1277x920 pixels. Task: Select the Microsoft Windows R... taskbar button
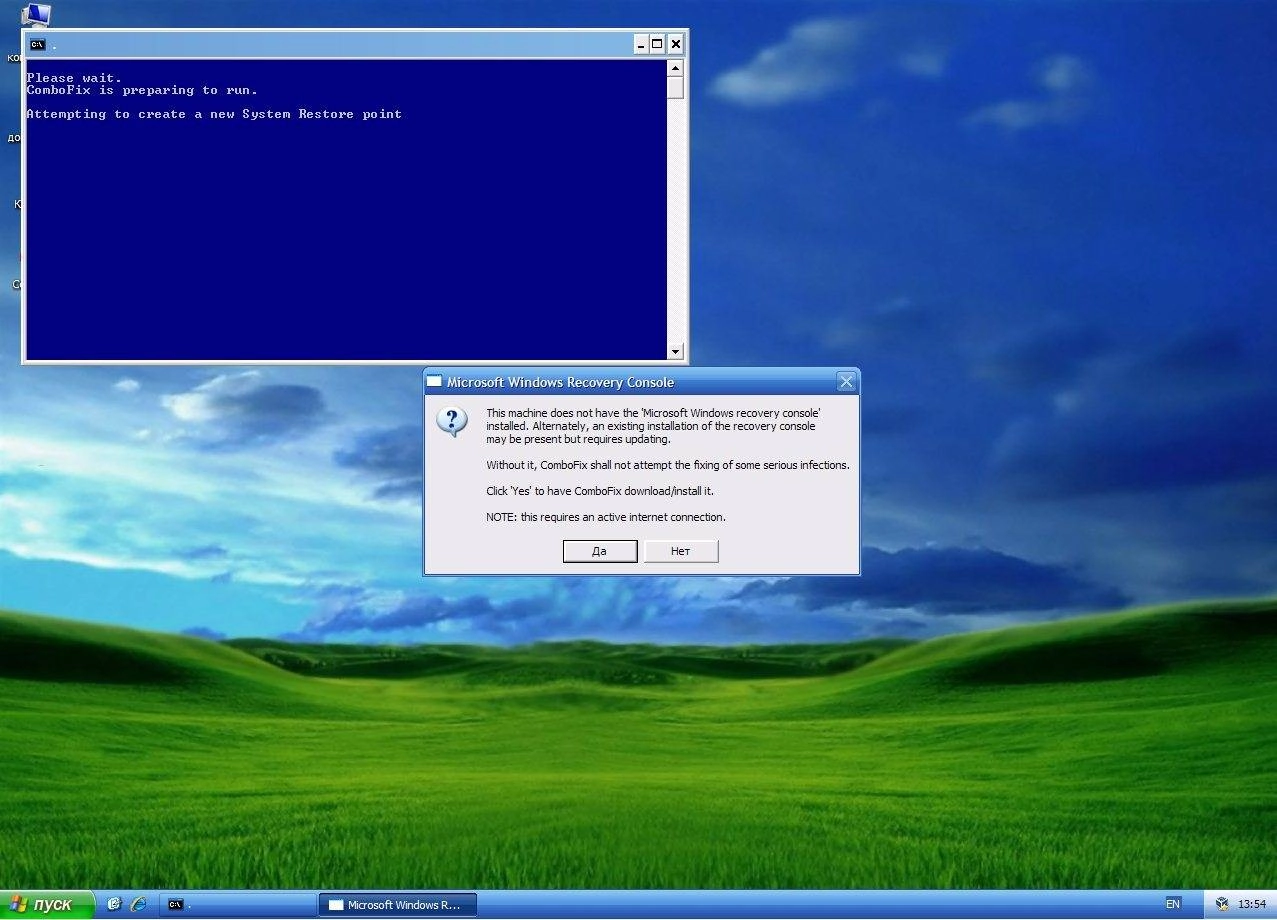coord(398,904)
